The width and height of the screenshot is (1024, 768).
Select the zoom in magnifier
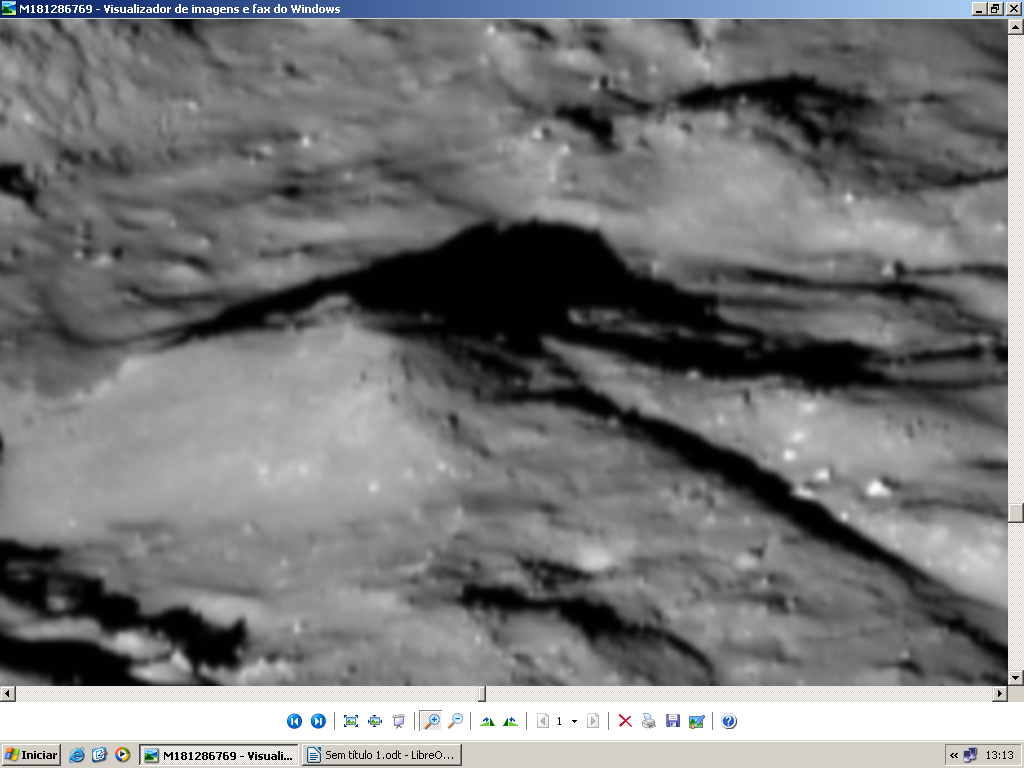pyautogui.click(x=431, y=721)
